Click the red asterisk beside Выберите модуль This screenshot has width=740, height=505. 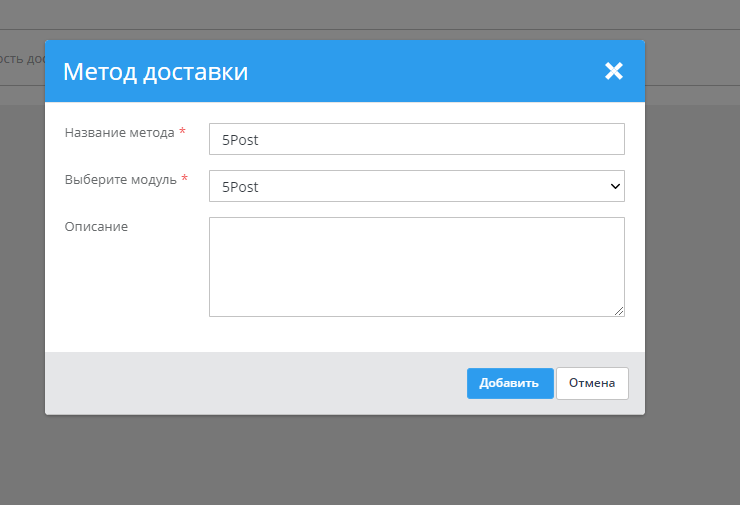[x=184, y=180]
